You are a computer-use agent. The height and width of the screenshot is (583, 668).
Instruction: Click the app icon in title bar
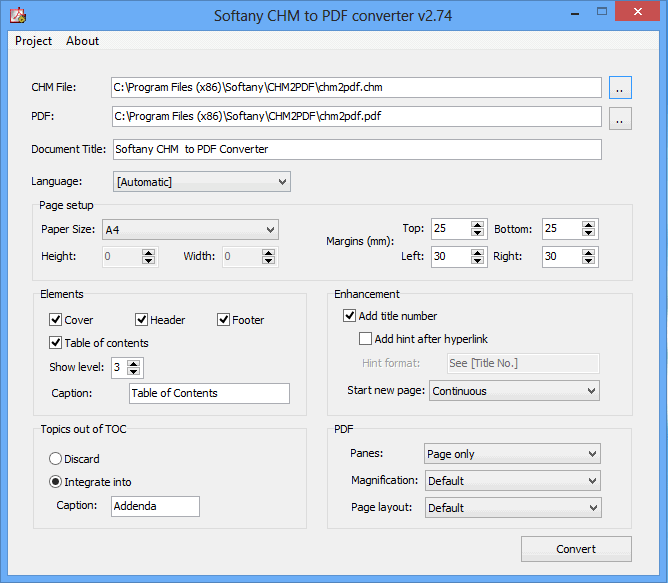16,16
